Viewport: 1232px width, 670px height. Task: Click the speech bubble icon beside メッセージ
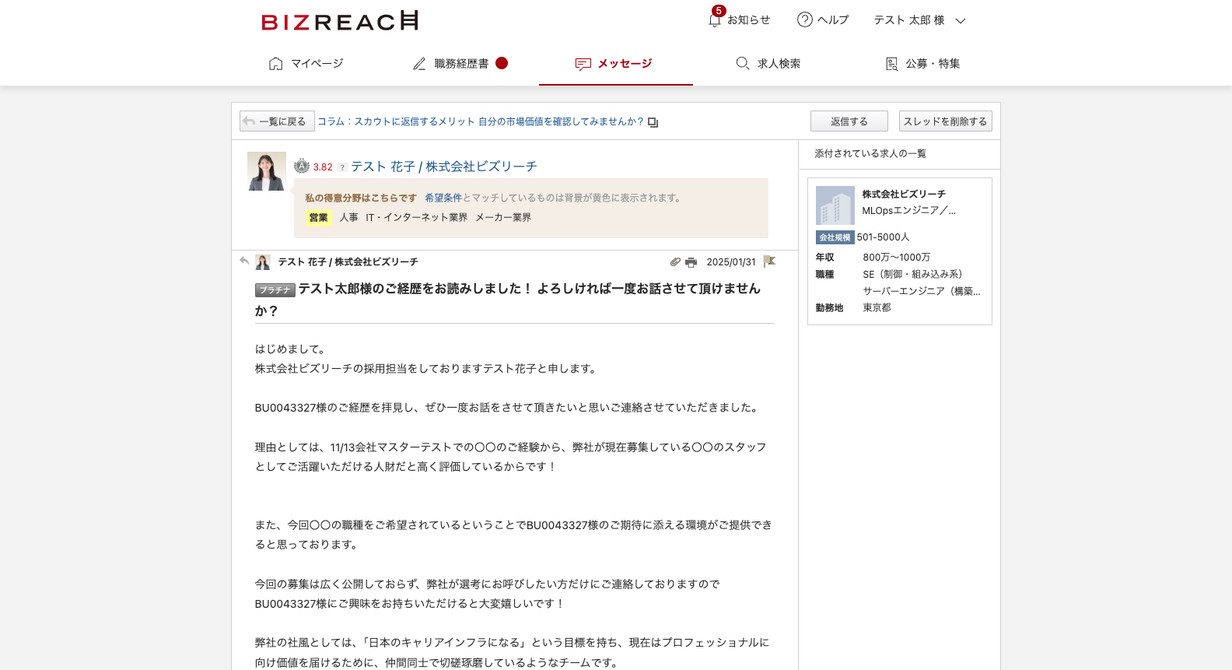[x=583, y=64]
